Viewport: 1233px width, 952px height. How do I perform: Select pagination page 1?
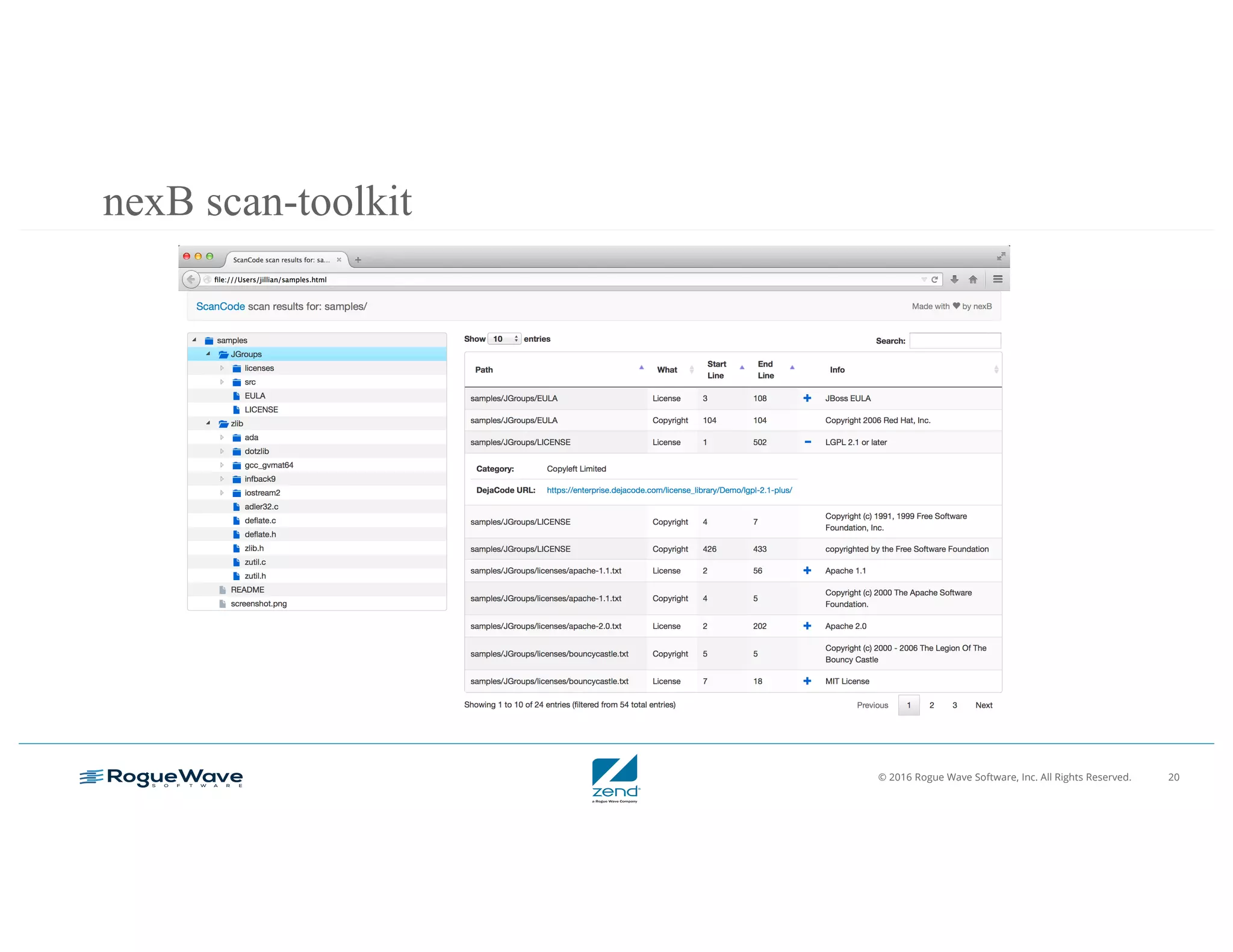point(908,705)
